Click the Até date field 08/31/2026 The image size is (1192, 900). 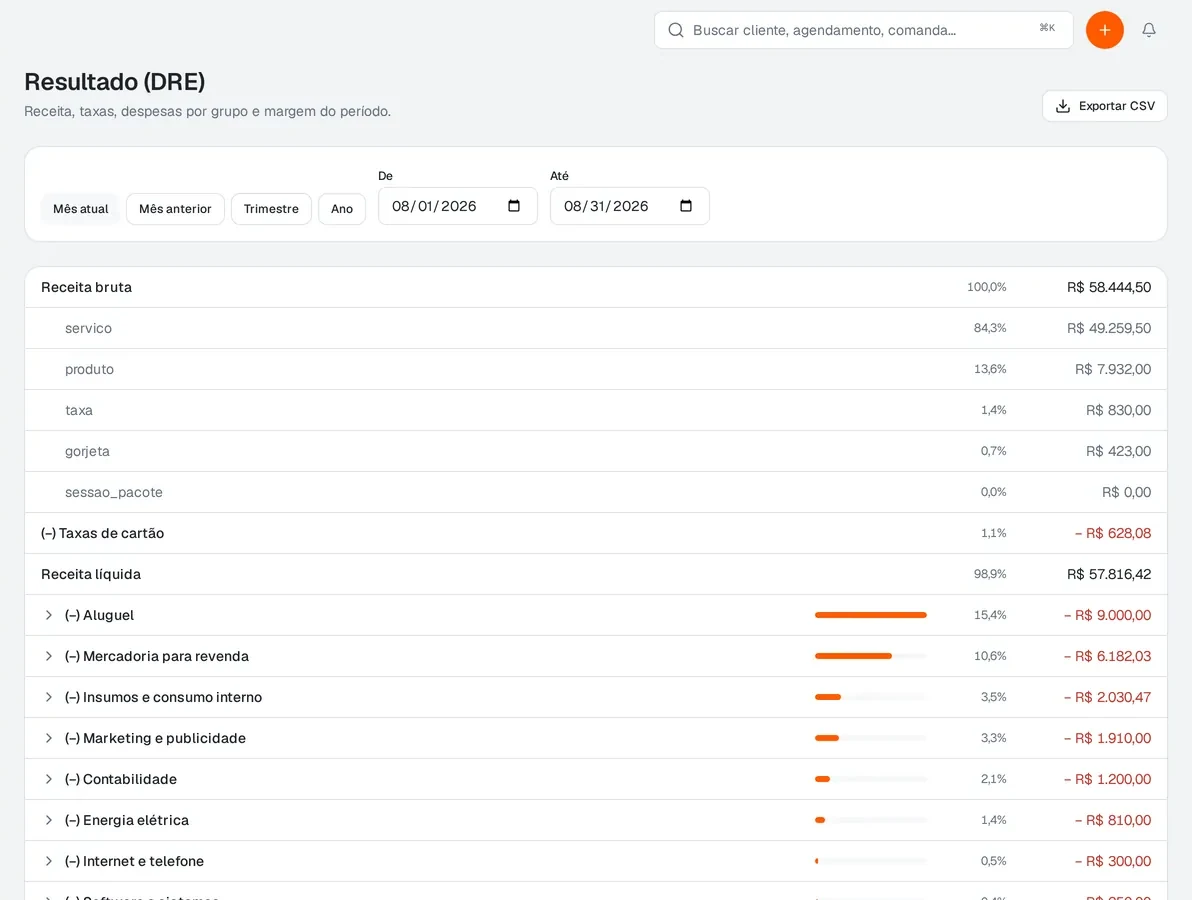point(629,206)
